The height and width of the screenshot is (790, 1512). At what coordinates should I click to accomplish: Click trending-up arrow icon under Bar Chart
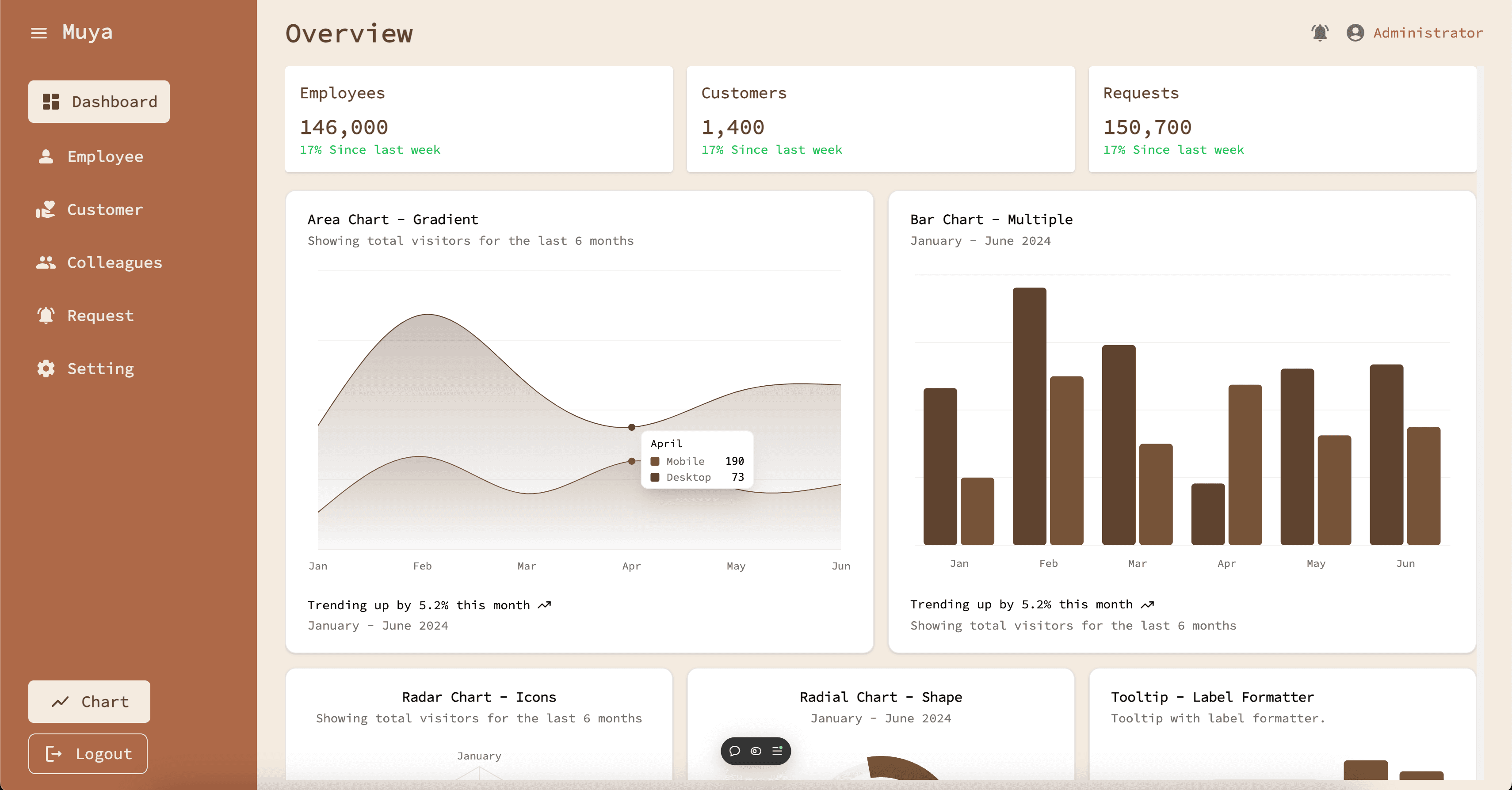point(1148,604)
